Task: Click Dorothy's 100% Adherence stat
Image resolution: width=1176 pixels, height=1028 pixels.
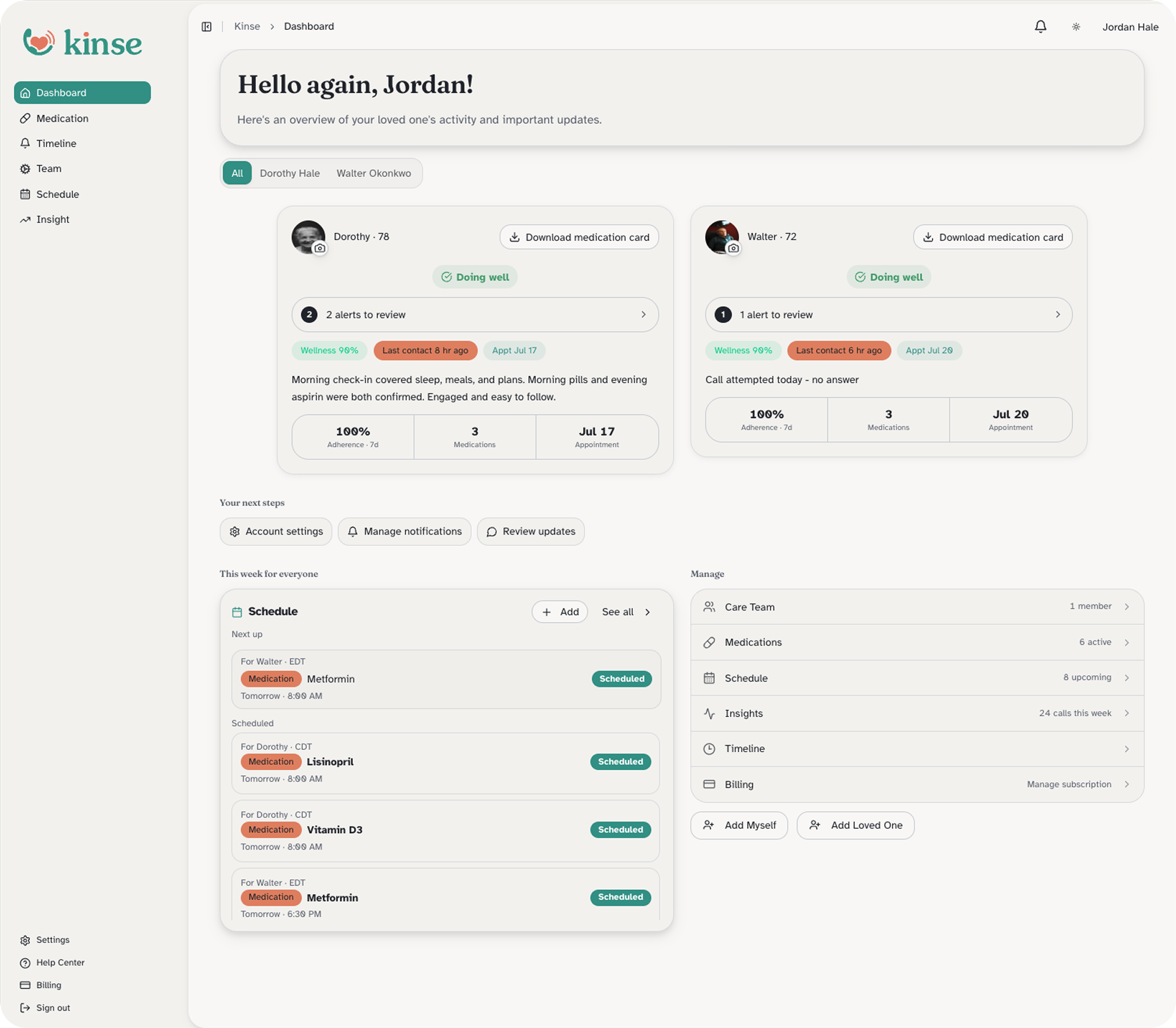Action: [x=353, y=437]
